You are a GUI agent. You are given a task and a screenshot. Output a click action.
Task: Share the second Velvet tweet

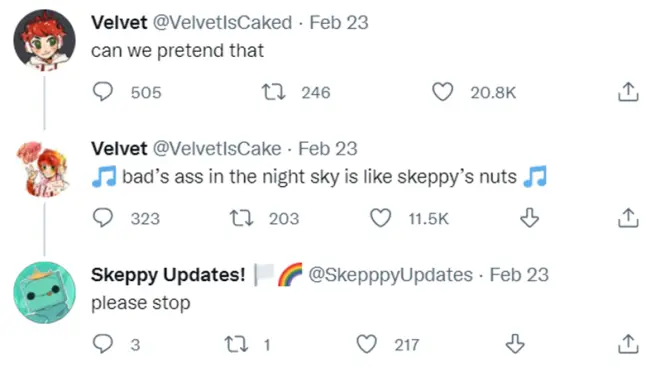pos(628,218)
